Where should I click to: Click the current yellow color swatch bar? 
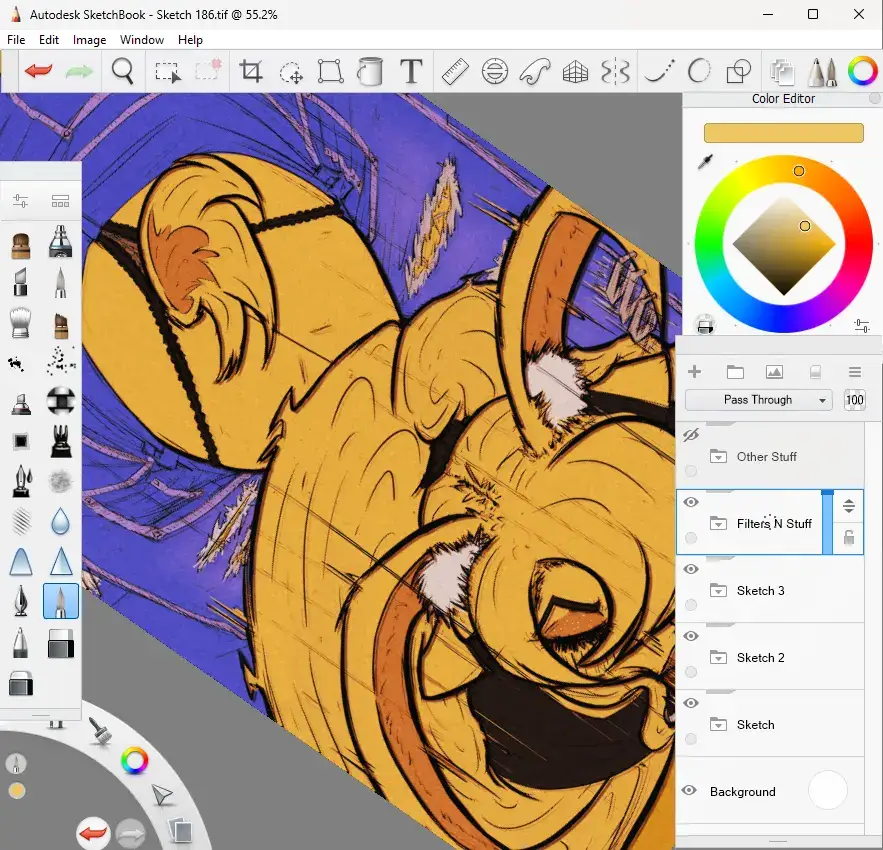tap(783, 133)
